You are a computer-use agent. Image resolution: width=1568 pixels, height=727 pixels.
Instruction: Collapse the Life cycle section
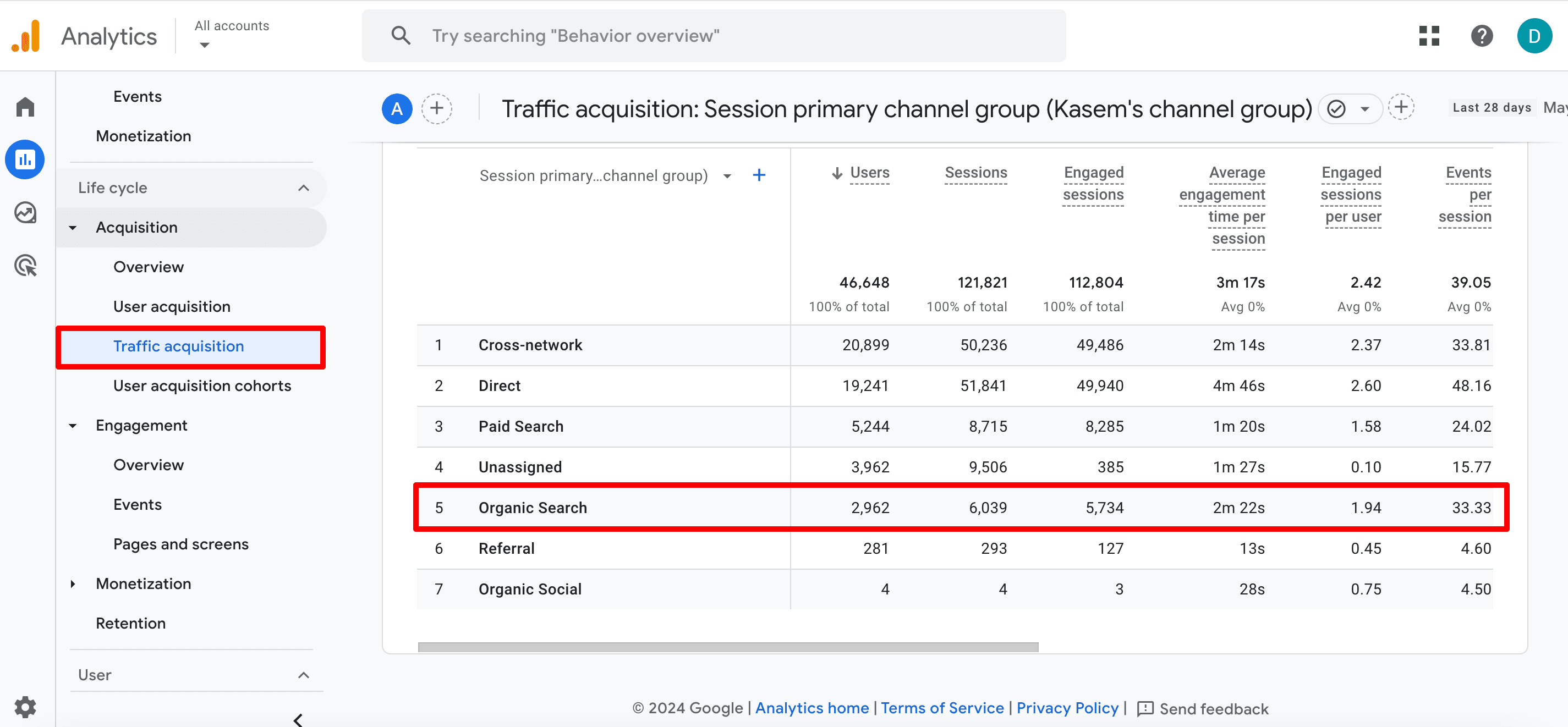304,188
